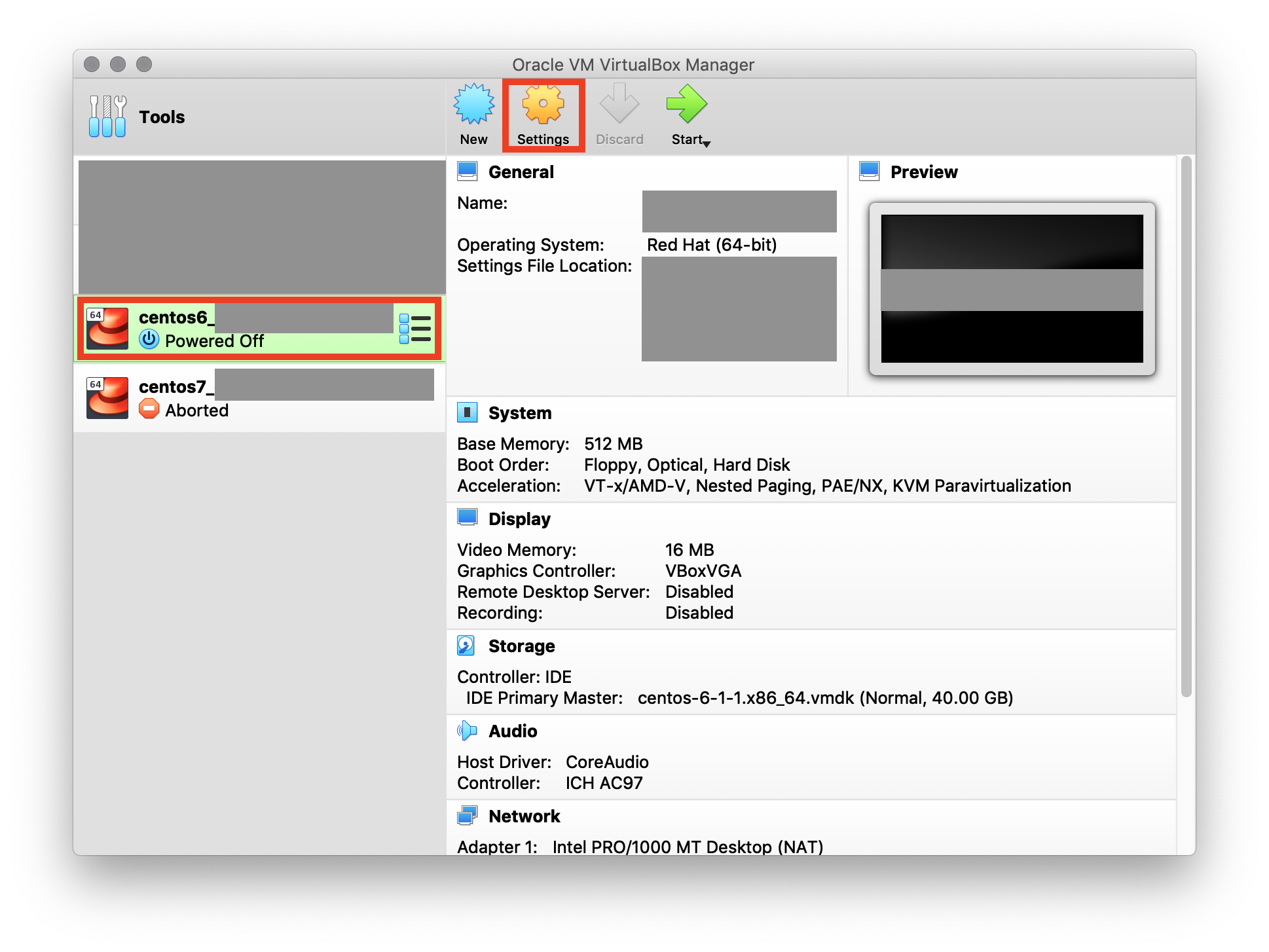Open the Storage section header
This screenshot has height=952, width=1269.
[x=522, y=646]
